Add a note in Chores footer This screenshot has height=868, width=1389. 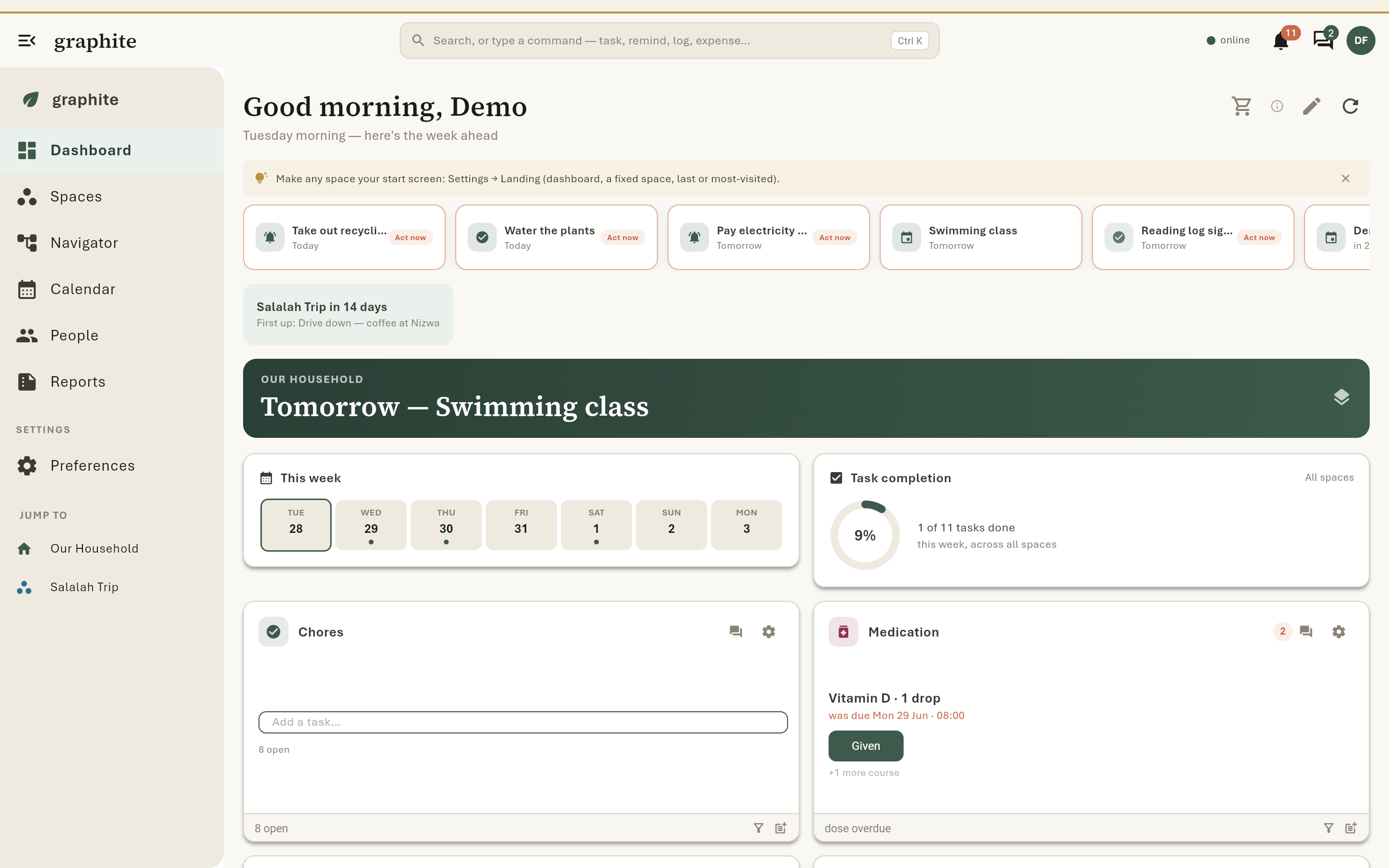point(781,828)
